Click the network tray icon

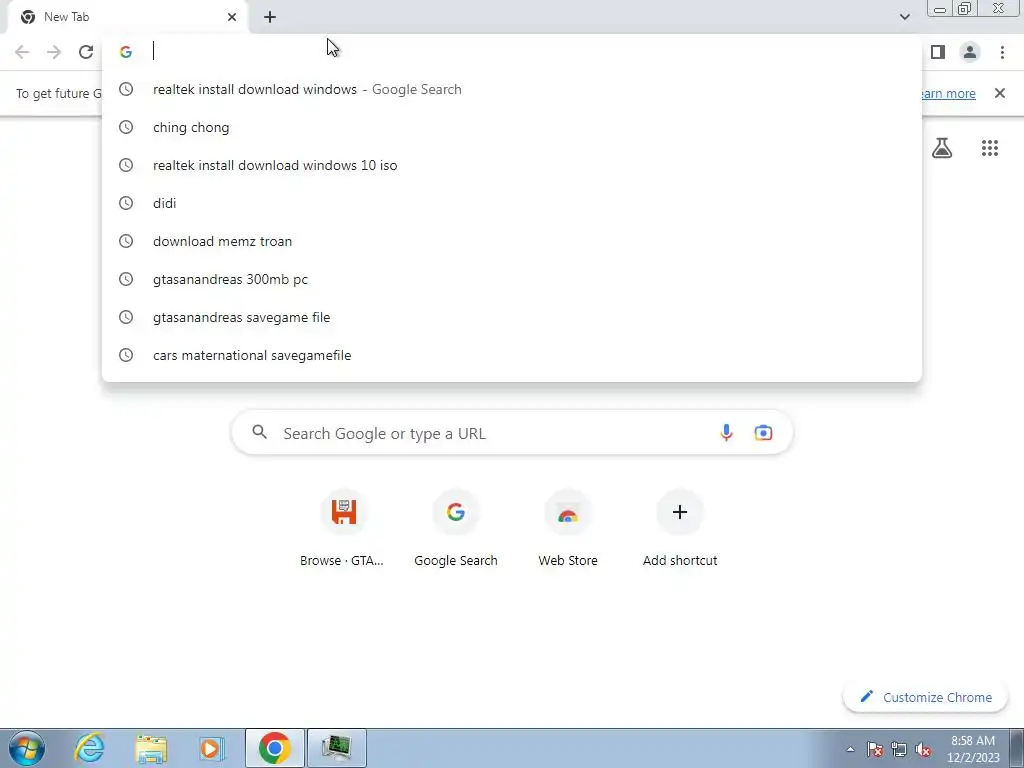coord(899,749)
